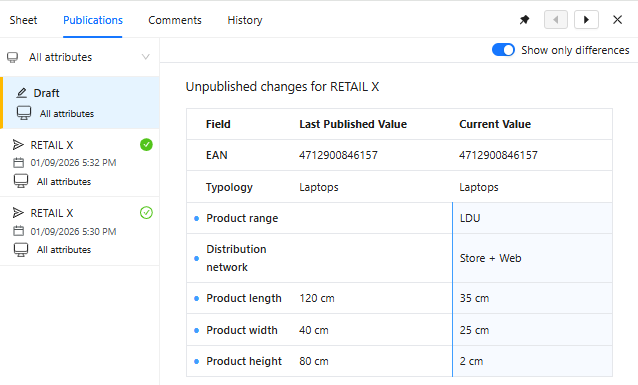
Task: Click filled green check of 5:32 PM publication
Action: [146, 144]
